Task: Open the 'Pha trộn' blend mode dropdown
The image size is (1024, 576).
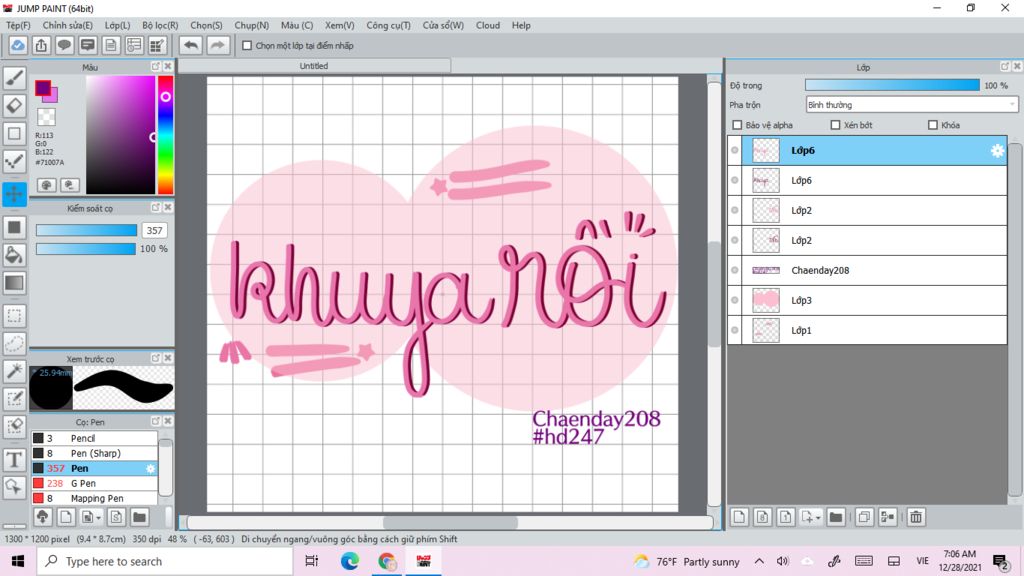Action: 912,104
